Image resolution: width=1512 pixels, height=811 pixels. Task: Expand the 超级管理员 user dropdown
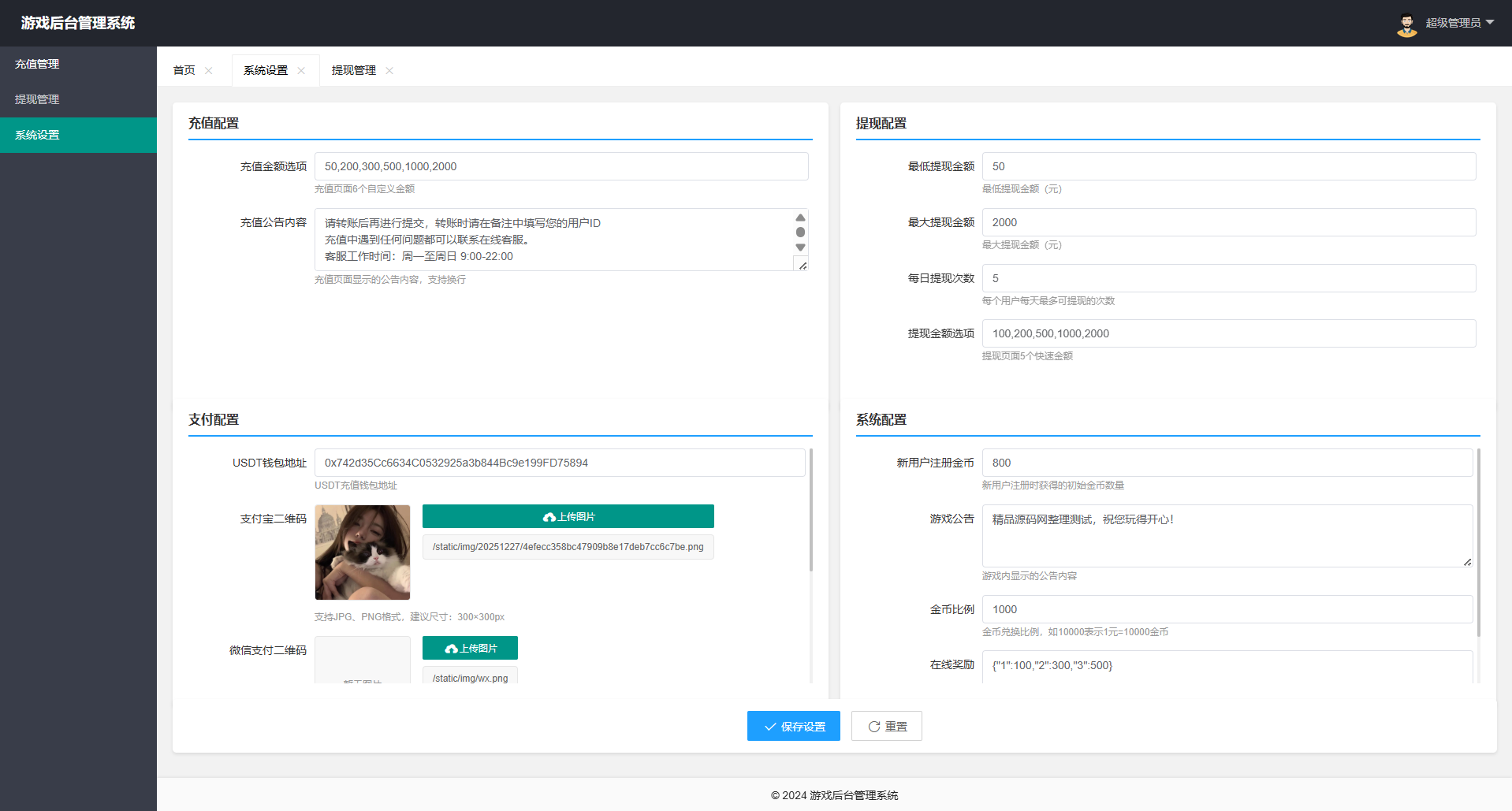pos(1459,23)
